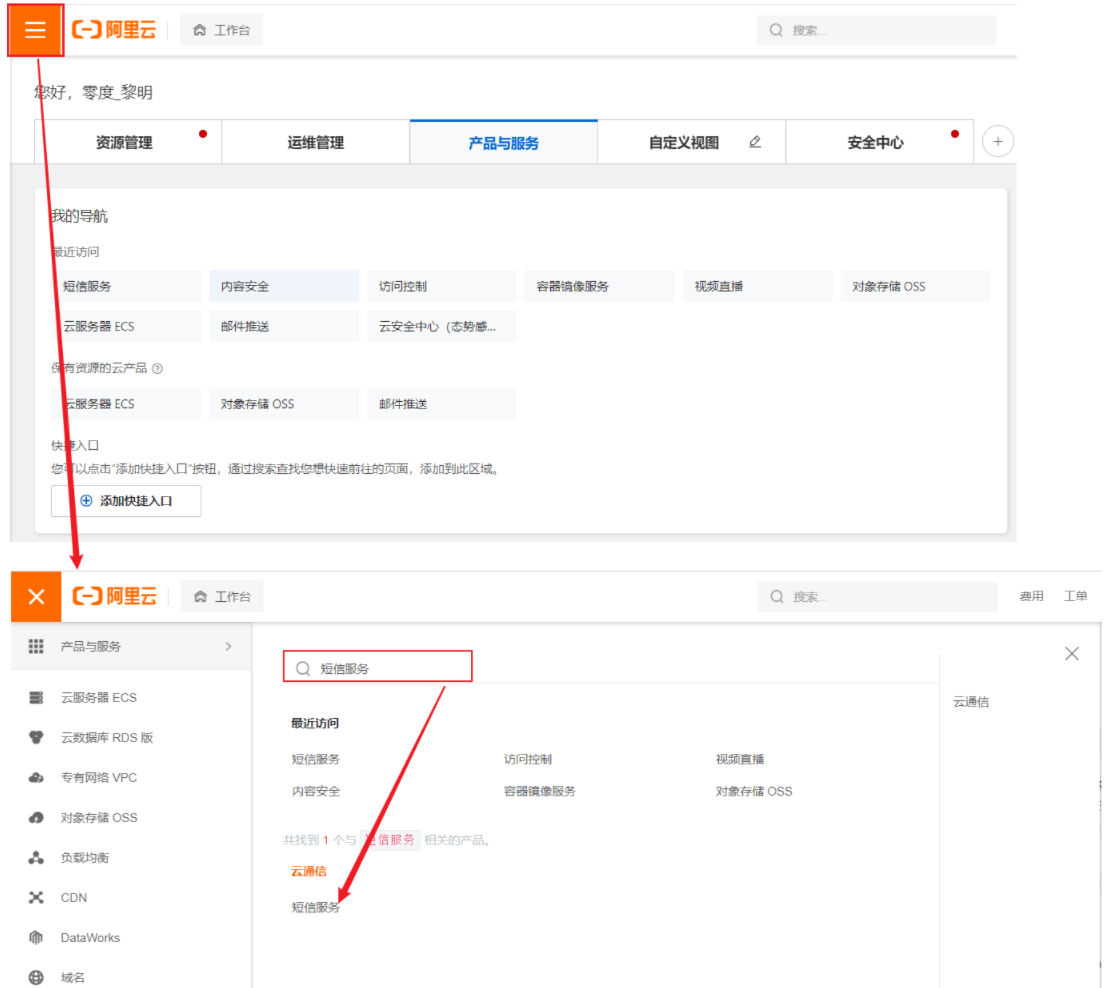
Task: Switch to the 运维管理 tab
Action: pos(315,142)
